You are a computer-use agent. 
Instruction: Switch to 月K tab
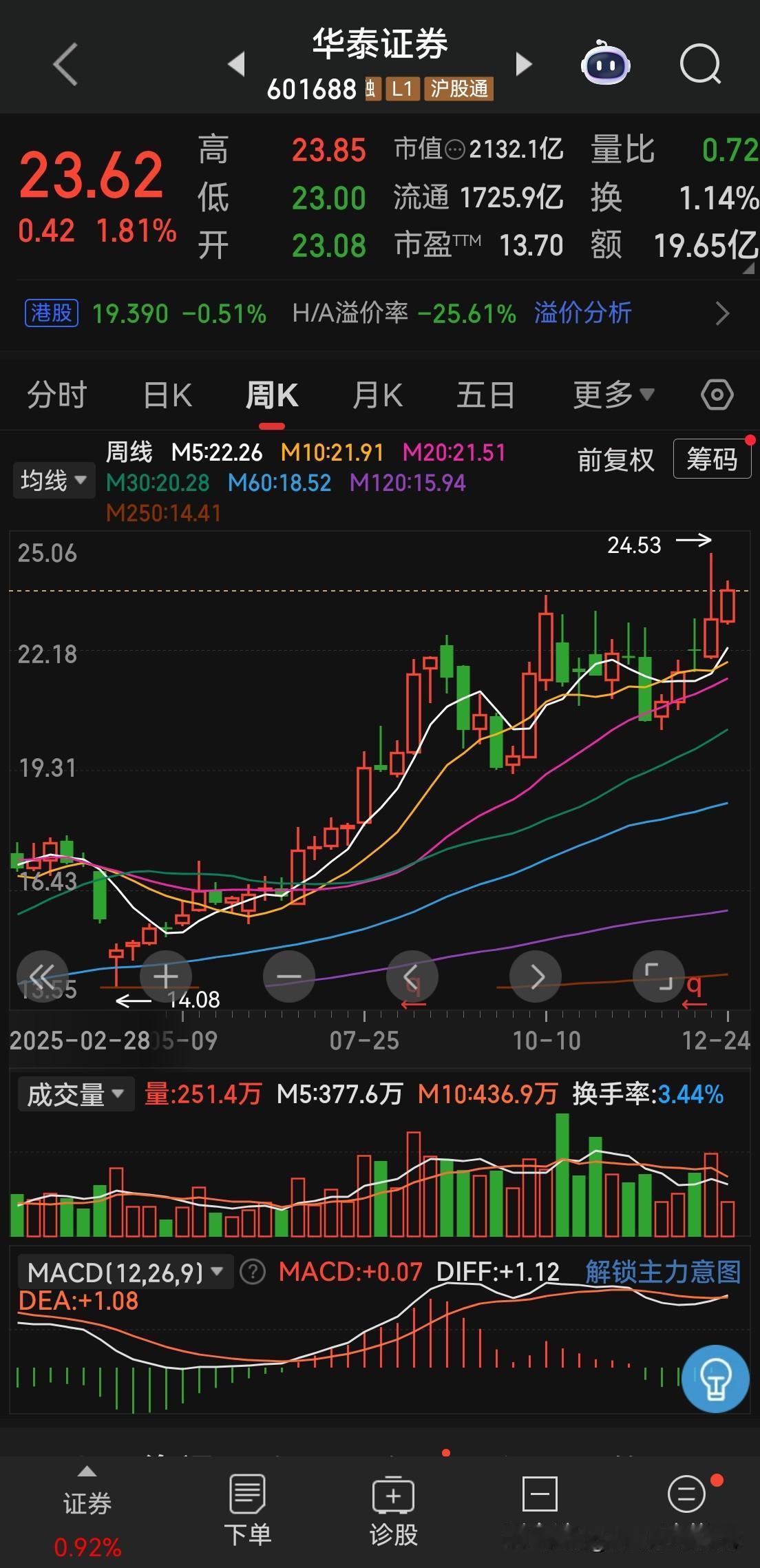coord(377,395)
